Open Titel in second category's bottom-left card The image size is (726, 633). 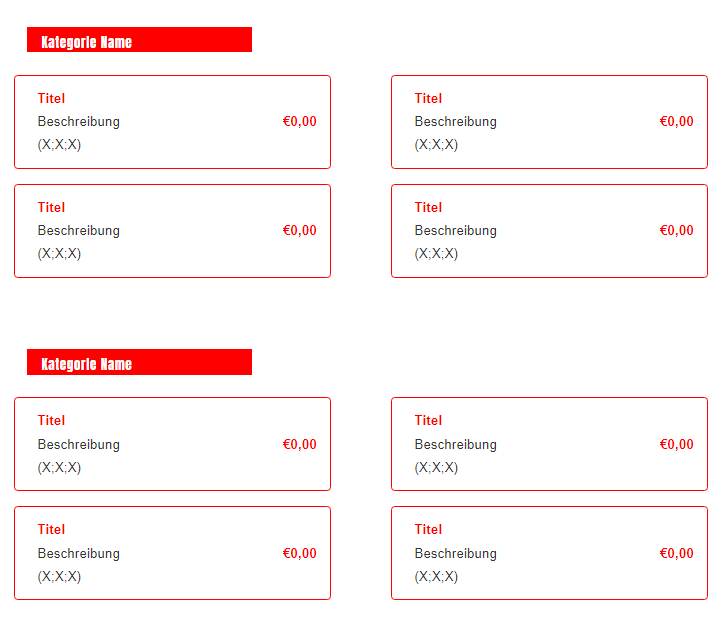[51, 529]
